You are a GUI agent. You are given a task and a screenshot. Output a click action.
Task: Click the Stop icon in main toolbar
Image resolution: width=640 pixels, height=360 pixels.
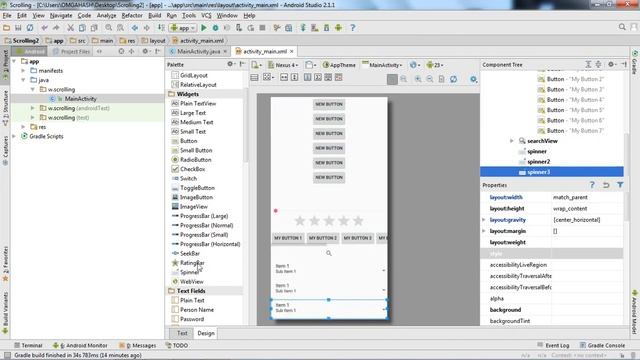[262, 28]
